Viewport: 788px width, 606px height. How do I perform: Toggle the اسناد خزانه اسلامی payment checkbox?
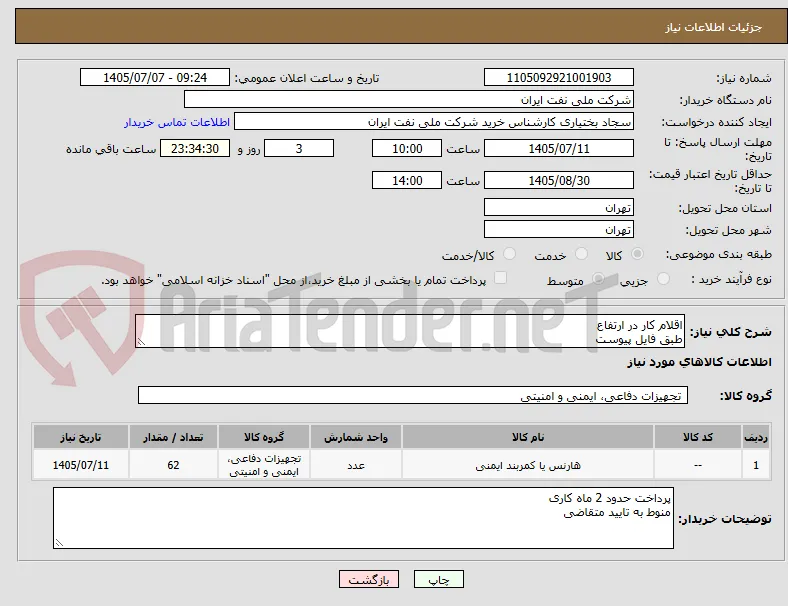click(x=501, y=278)
